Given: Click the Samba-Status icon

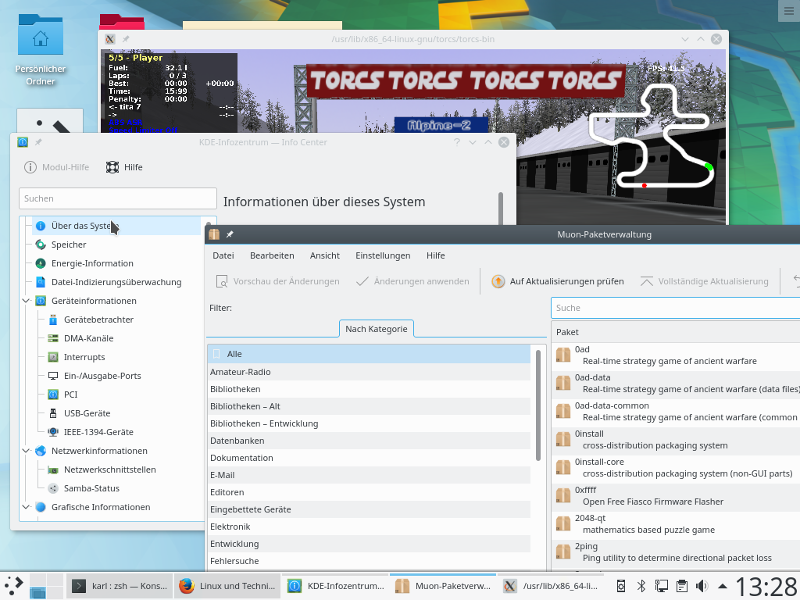Looking at the screenshot, I should 53,488.
